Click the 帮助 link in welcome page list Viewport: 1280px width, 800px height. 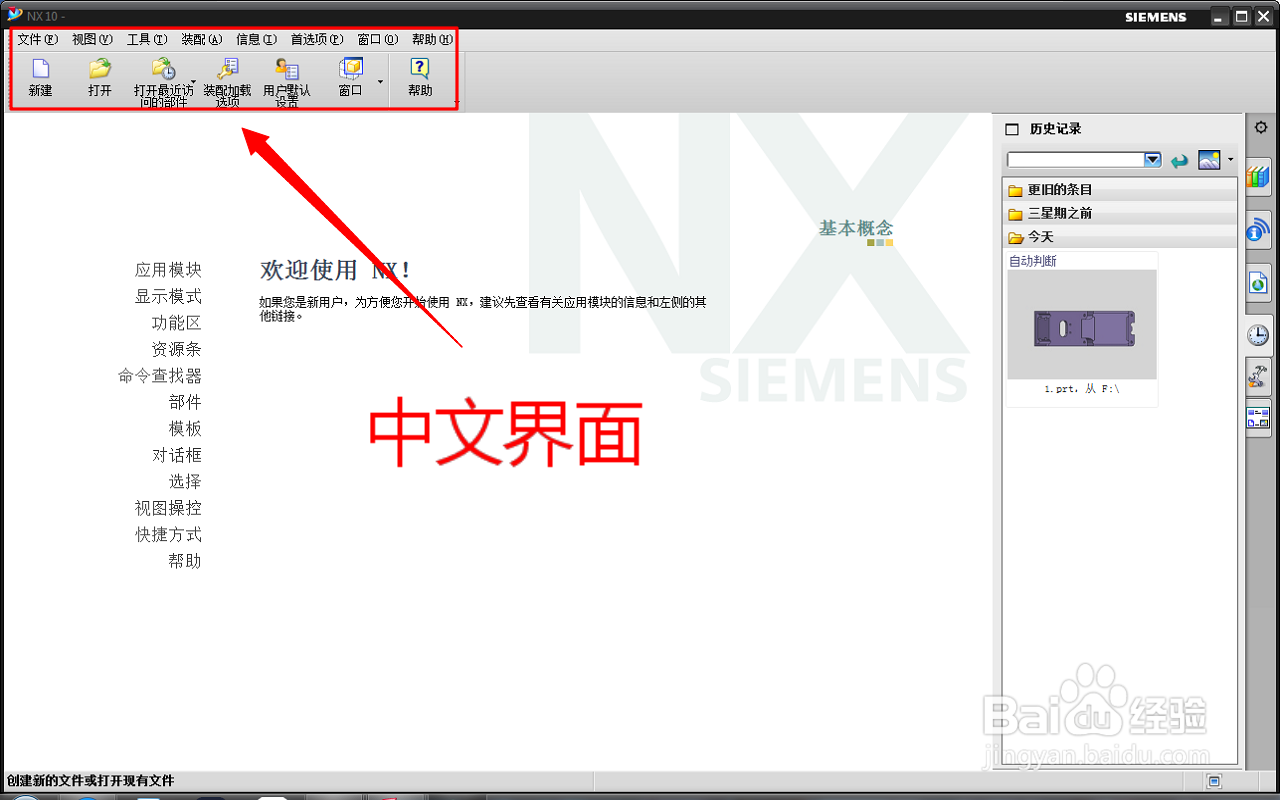(x=185, y=561)
